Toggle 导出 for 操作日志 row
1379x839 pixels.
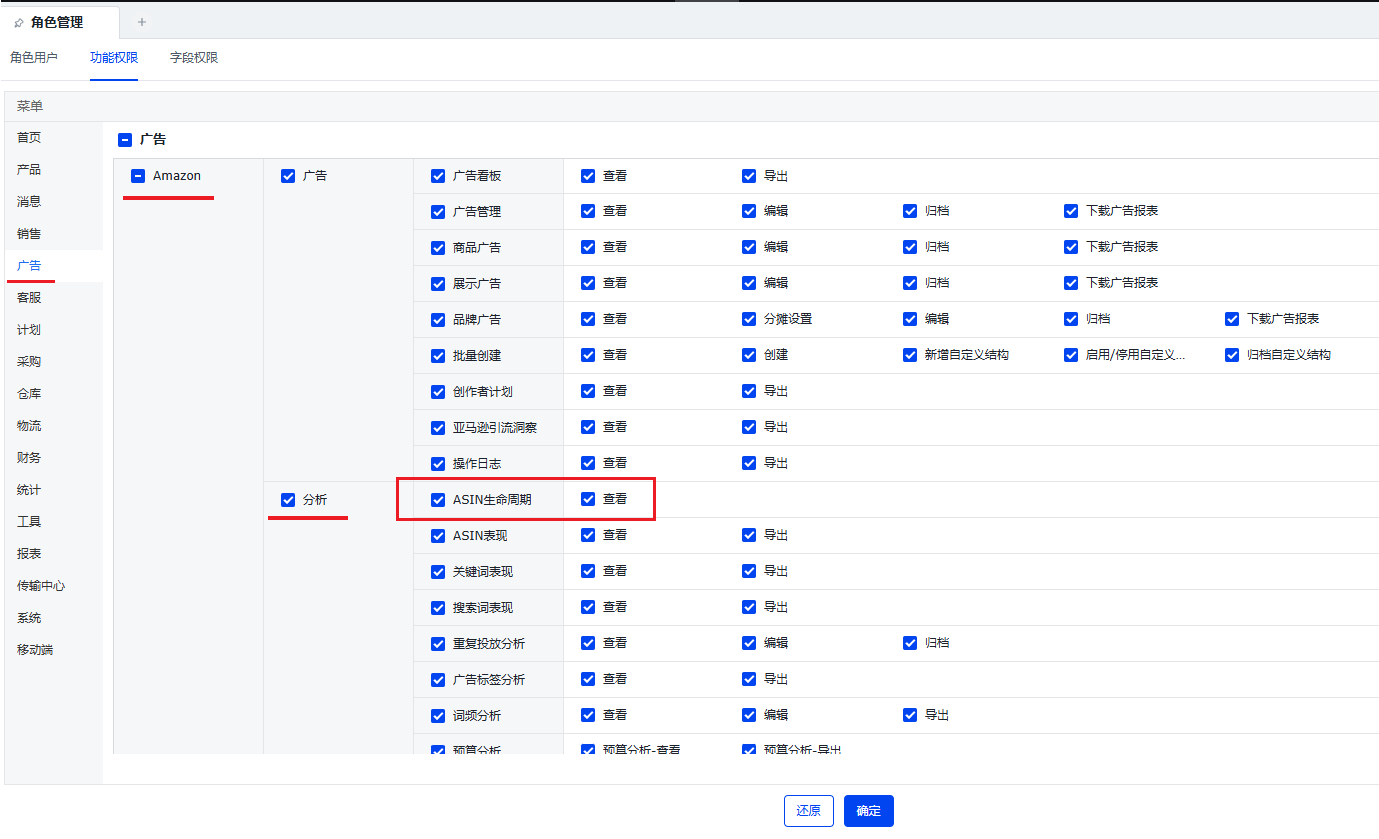(749, 463)
